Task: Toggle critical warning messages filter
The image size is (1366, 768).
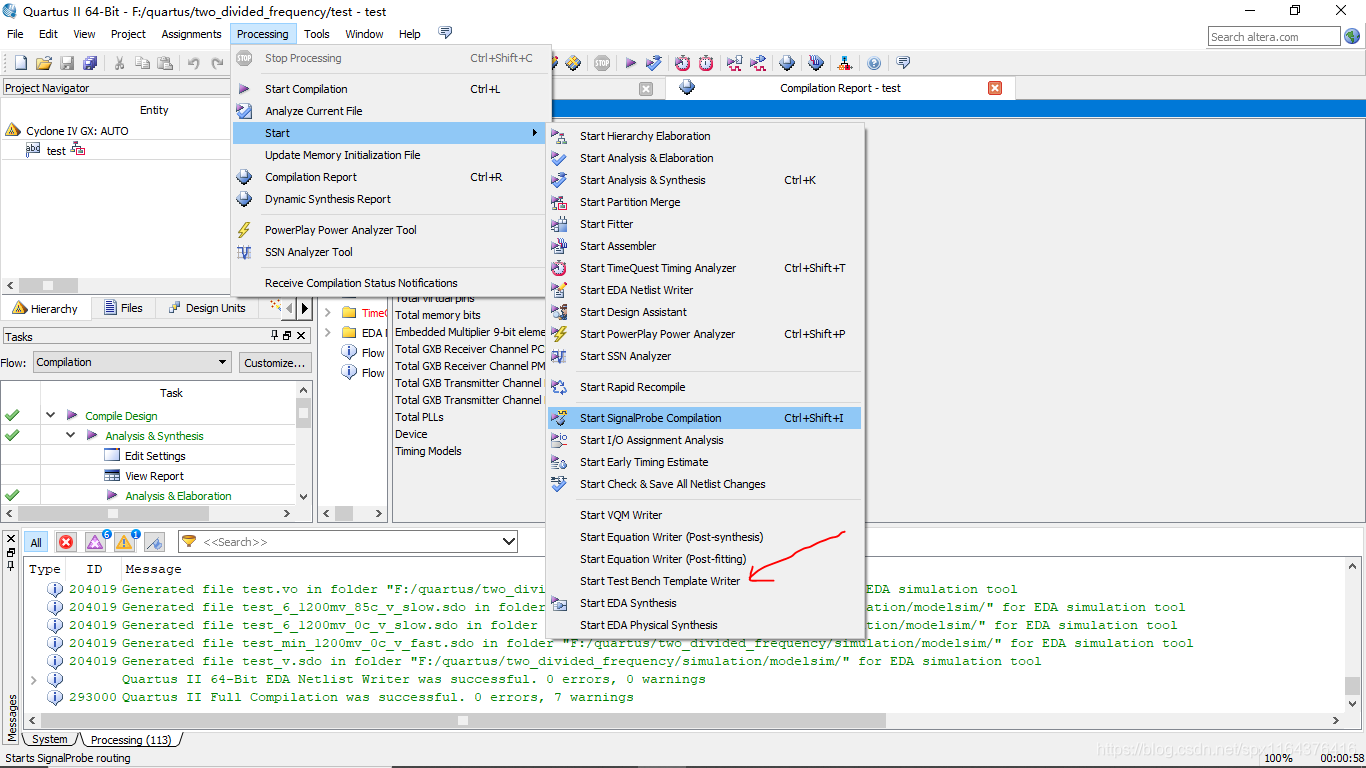Action: 96,542
